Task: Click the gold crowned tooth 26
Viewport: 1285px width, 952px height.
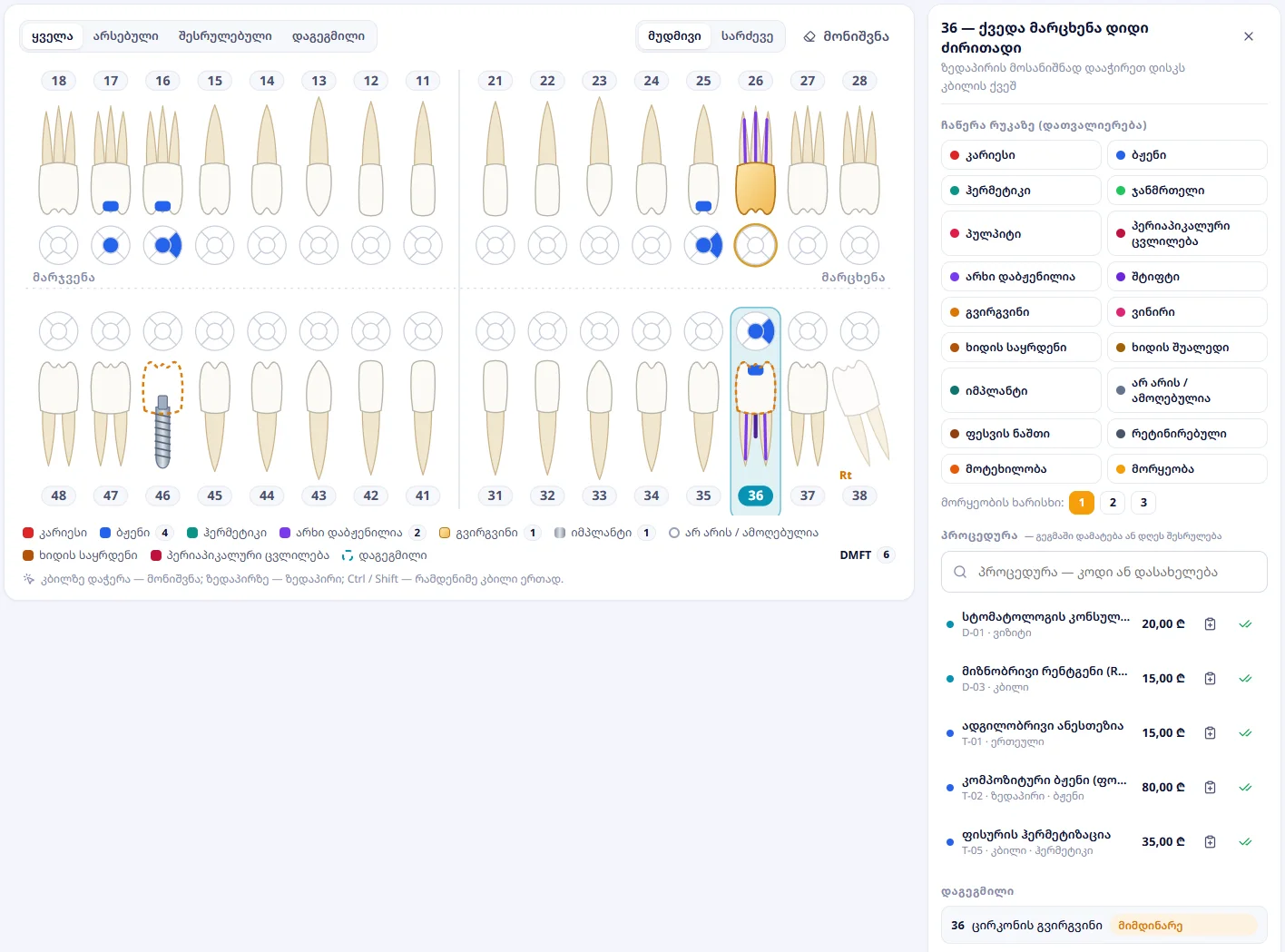Action: (755, 162)
